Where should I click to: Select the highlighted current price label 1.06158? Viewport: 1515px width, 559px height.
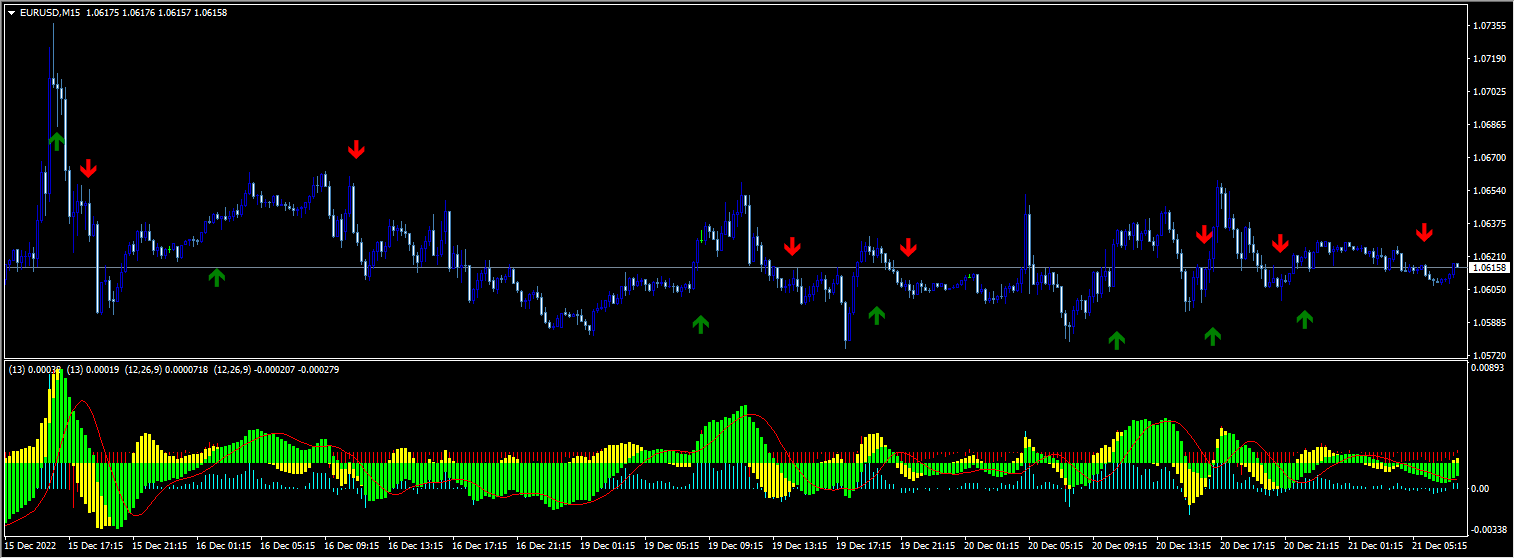1490,267
